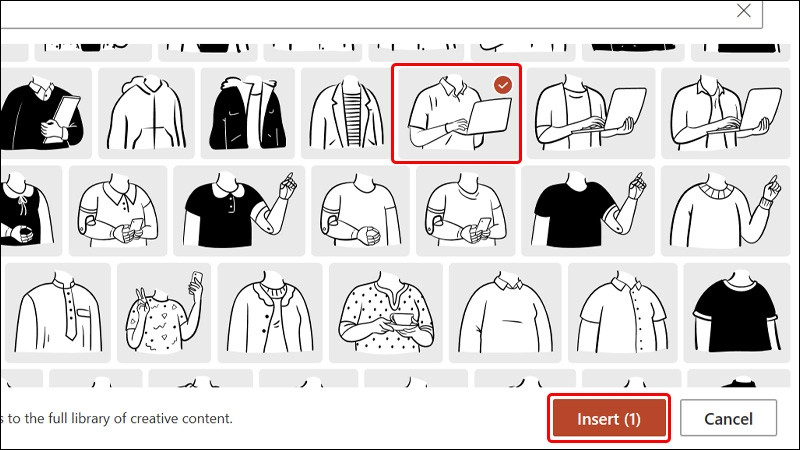Image resolution: width=800 pixels, height=450 pixels.
Task: Select unbuttoned collared shirt with laptop cutout
Action: 726,113
